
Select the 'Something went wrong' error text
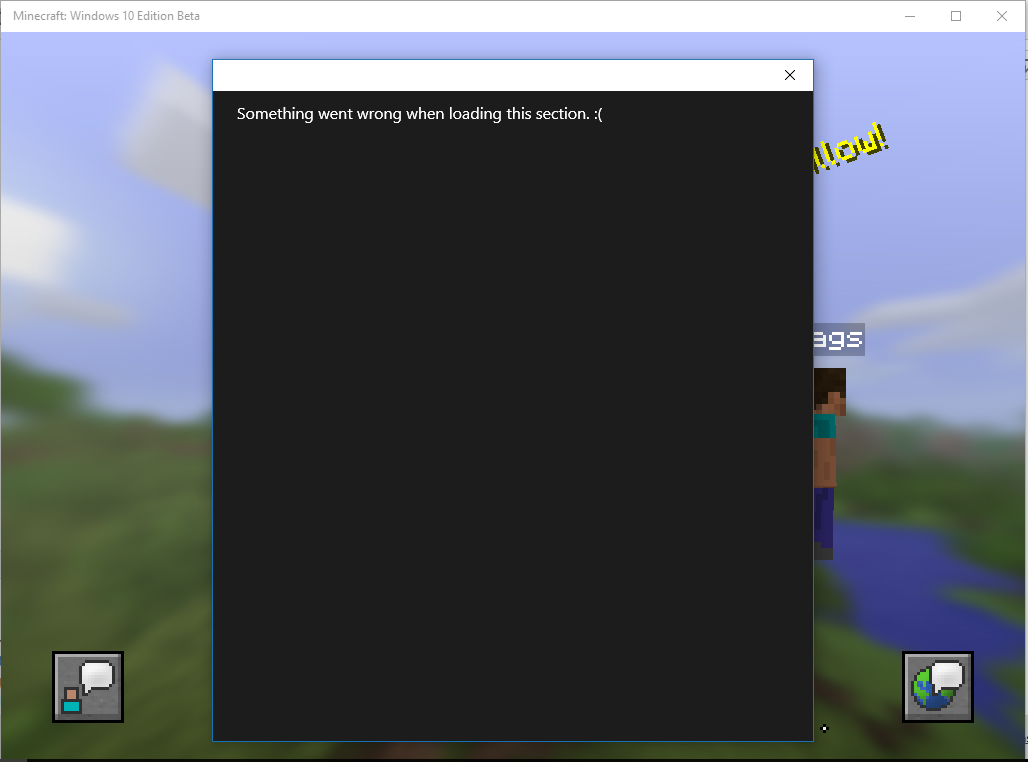[420, 114]
